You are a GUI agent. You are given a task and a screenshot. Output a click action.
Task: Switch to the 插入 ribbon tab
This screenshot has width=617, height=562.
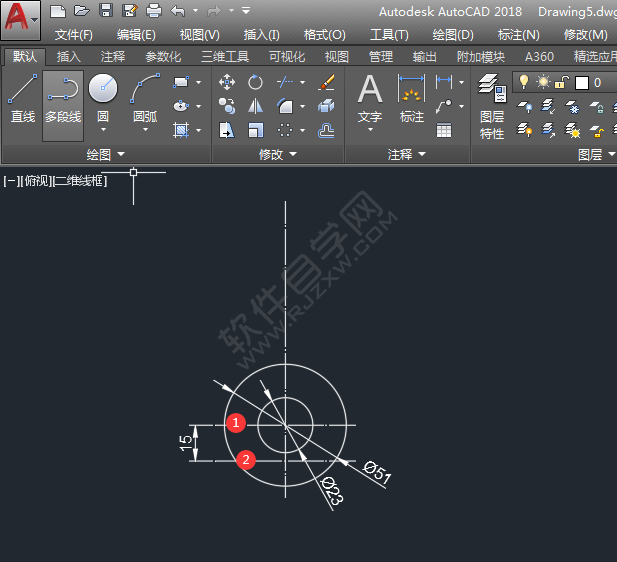(69, 57)
